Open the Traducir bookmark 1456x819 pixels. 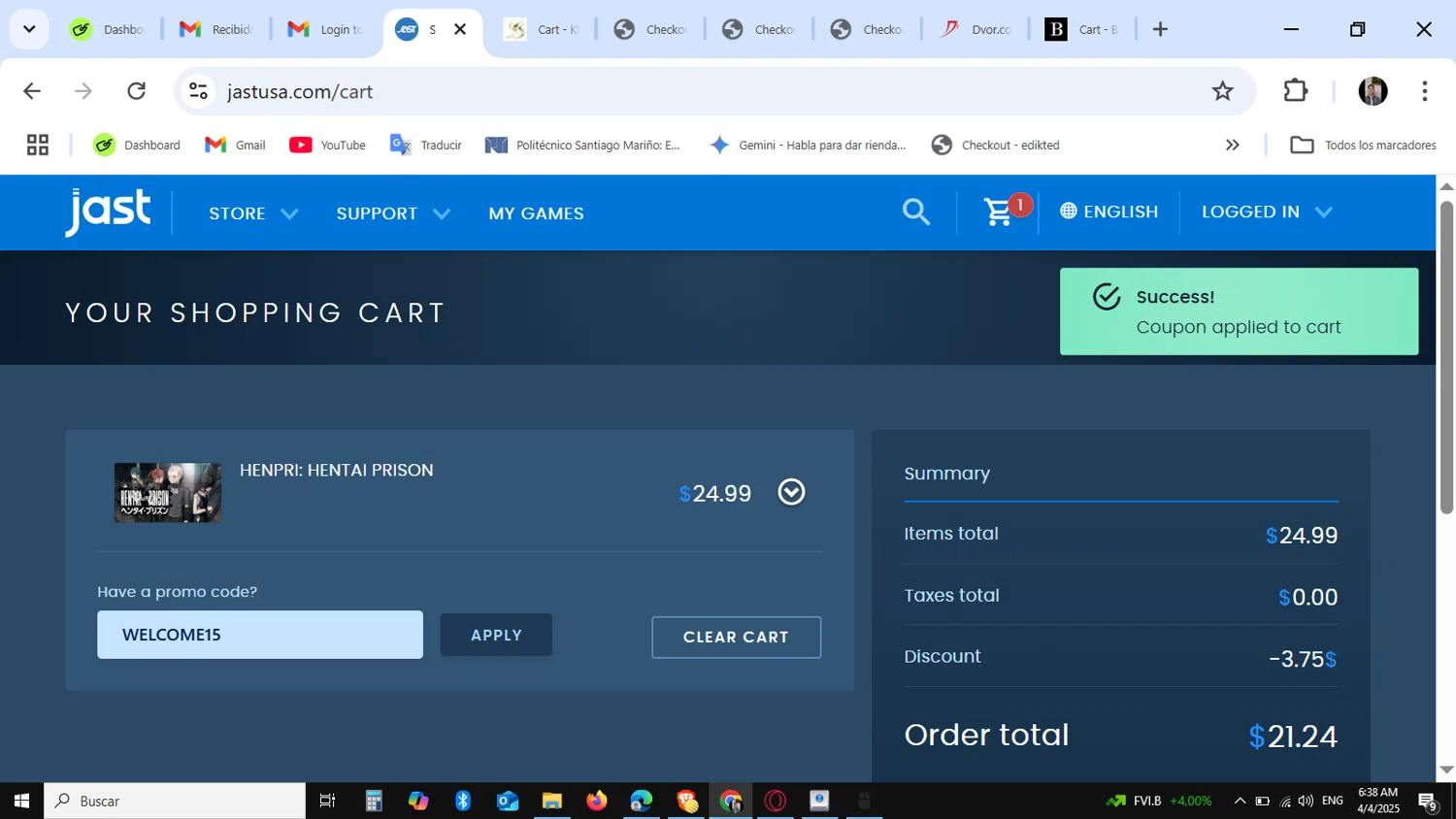pos(426,145)
